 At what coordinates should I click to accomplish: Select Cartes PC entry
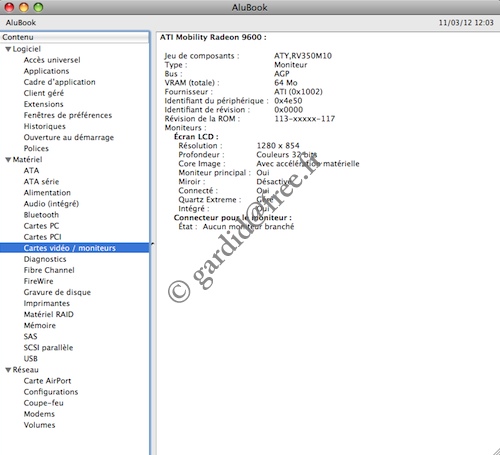pos(41,226)
